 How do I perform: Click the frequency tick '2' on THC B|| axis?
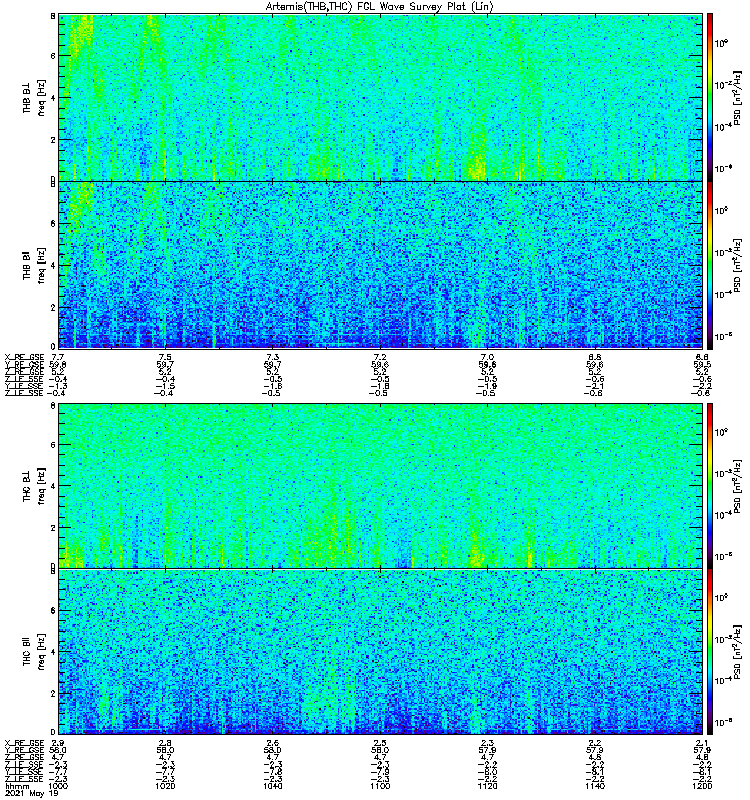53,693
